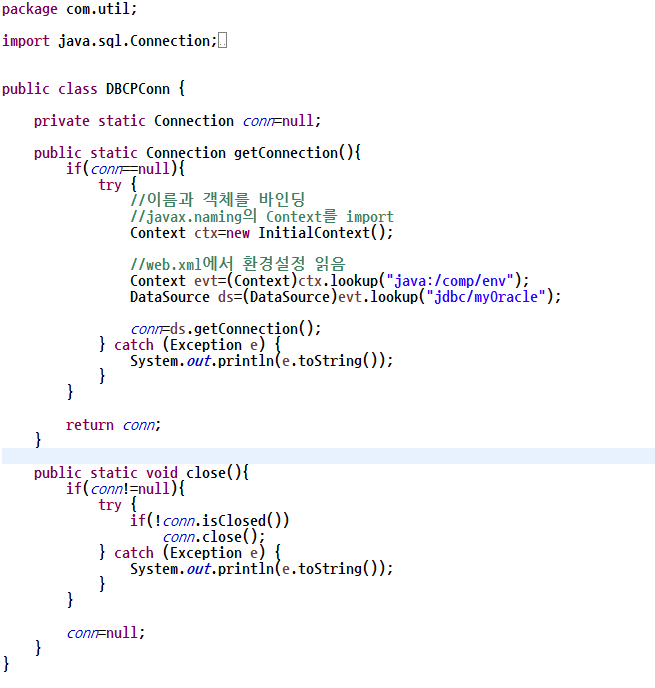Click the comment '//javax.naming의 Context를 import'
The height and width of the screenshot is (688, 655).
(x=262, y=216)
